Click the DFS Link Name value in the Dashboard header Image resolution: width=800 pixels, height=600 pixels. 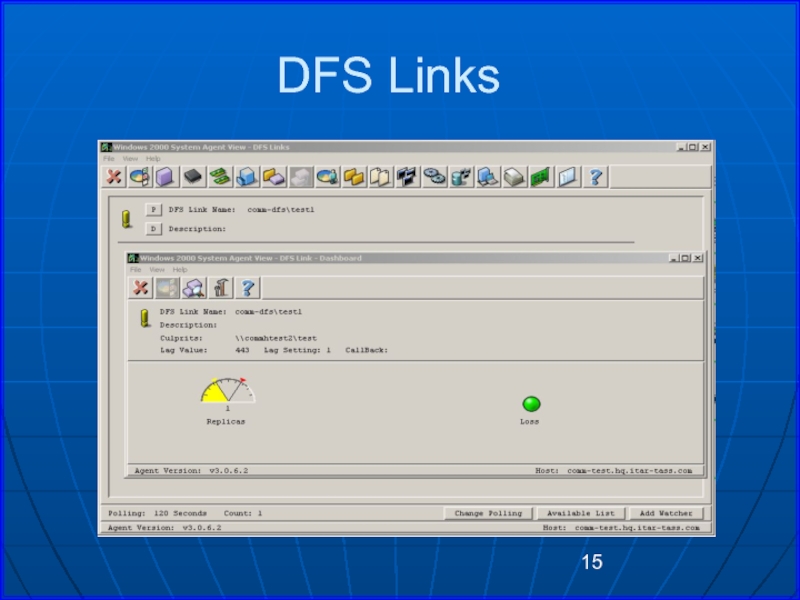268,312
